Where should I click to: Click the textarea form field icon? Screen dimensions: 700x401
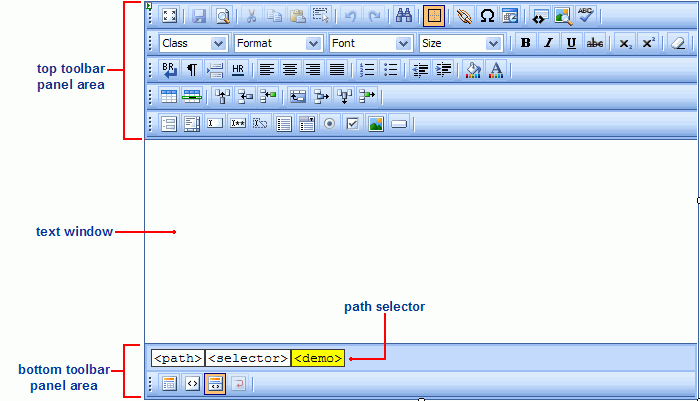point(192,124)
